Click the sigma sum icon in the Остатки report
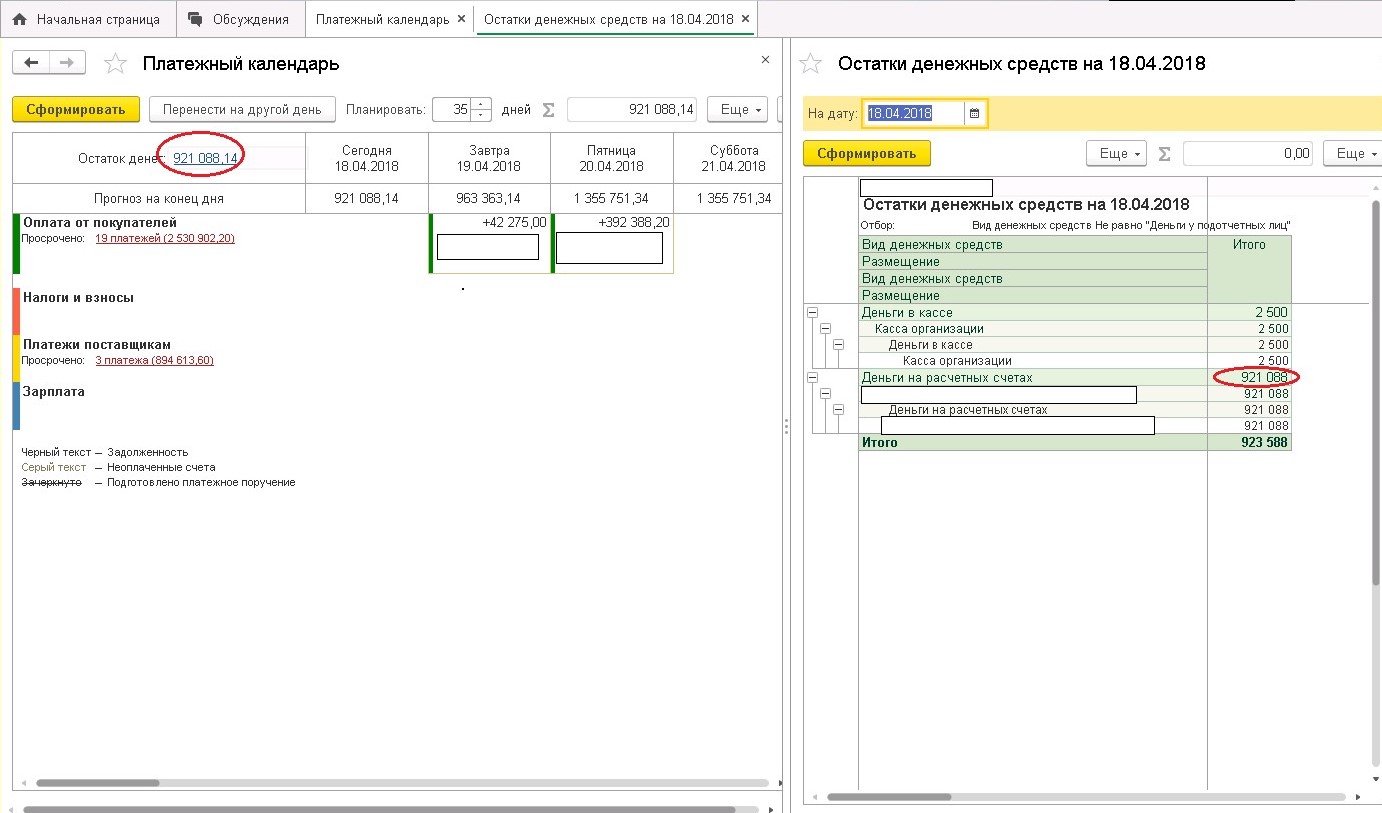Viewport: 1382px width, 813px height. pos(1164,154)
